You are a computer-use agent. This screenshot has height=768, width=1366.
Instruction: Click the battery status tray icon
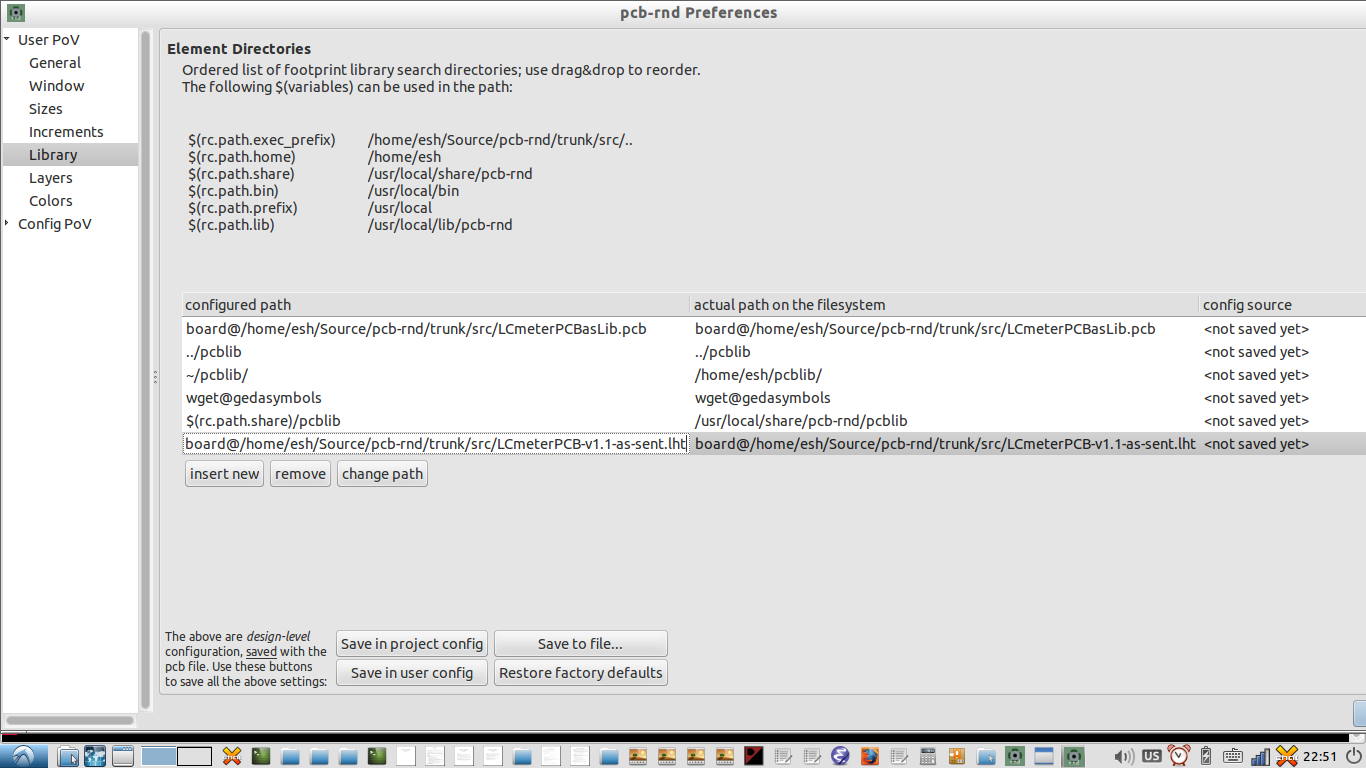click(x=1206, y=756)
